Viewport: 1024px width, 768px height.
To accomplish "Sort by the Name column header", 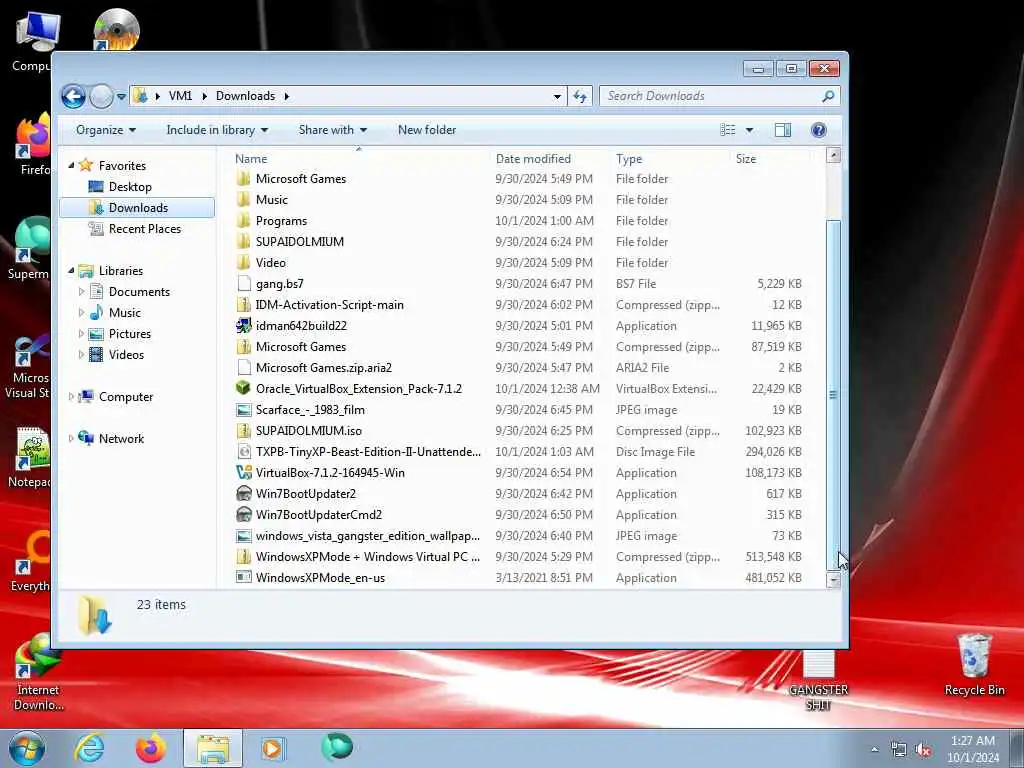I will 251,159.
